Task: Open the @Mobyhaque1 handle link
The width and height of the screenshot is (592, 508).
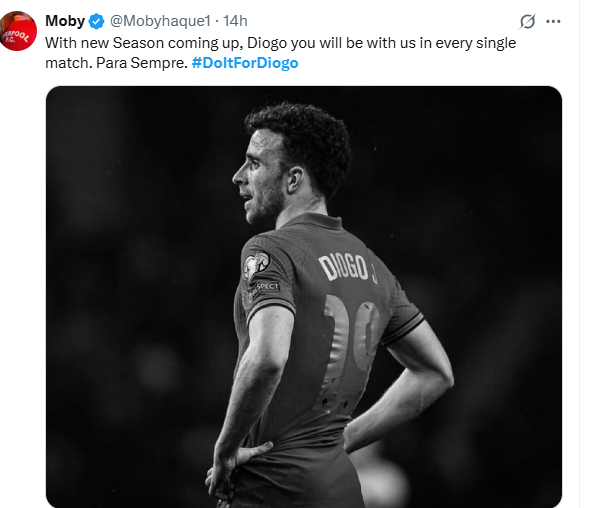Action: tap(160, 21)
